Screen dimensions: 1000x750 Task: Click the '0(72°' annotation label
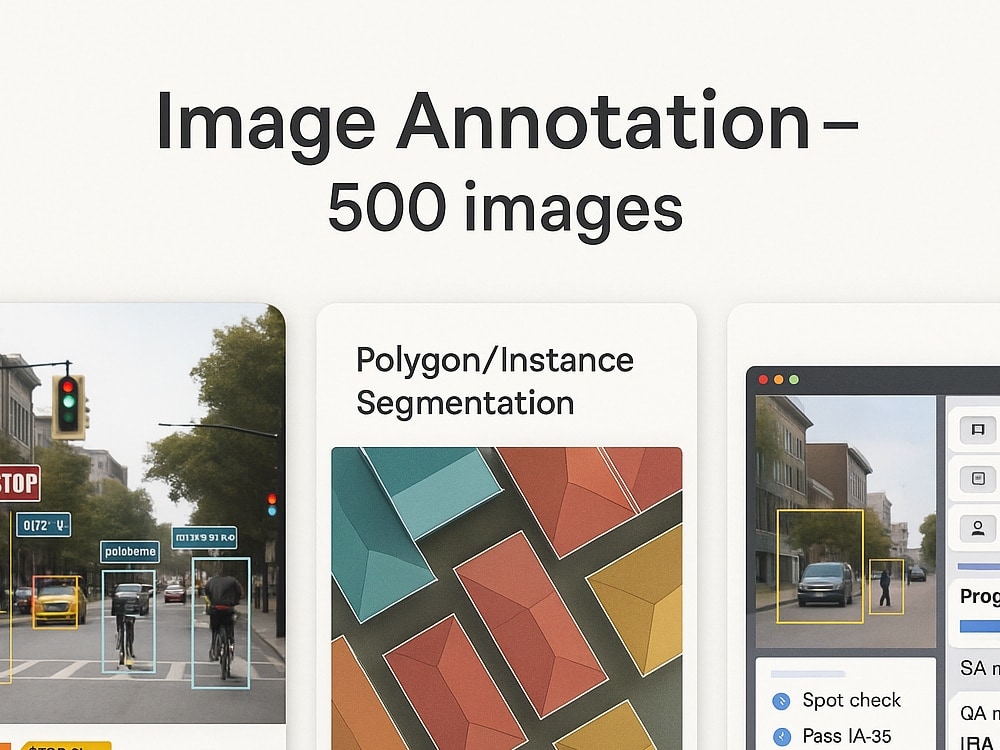(43, 525)
